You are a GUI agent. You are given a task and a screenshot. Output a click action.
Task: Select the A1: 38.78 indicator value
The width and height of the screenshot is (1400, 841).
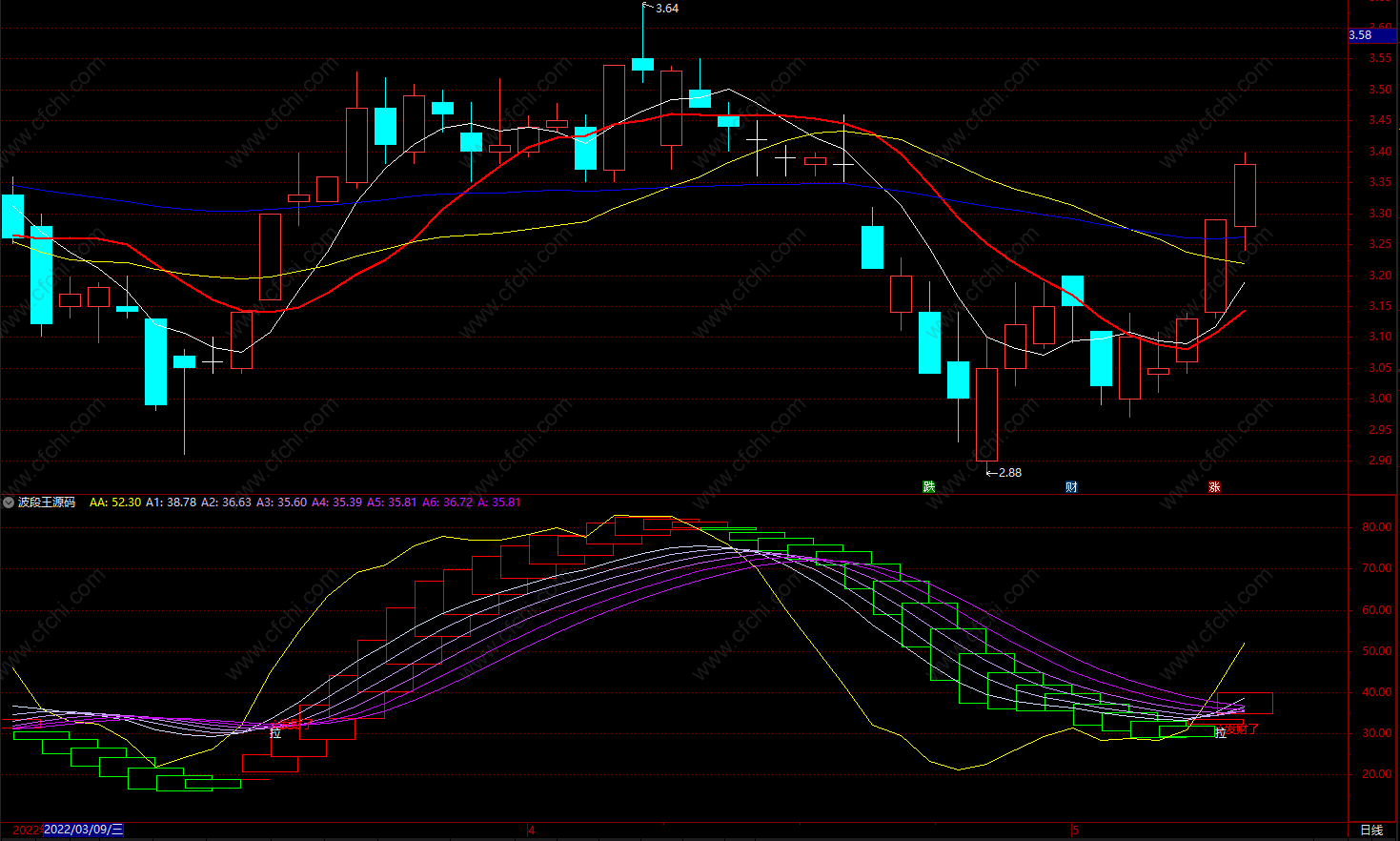[x=171, y=503]
